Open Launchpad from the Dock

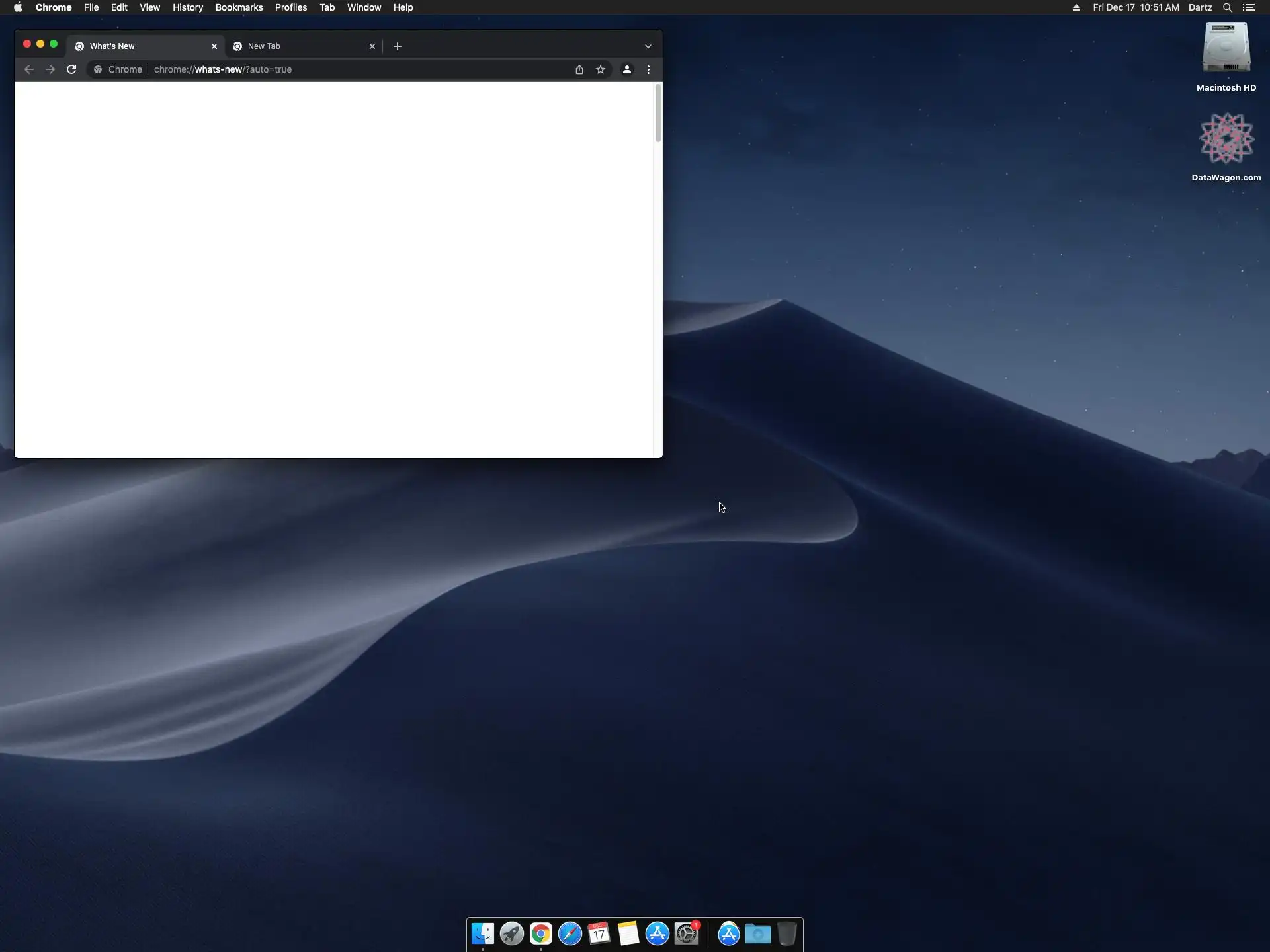click(511, 933)
